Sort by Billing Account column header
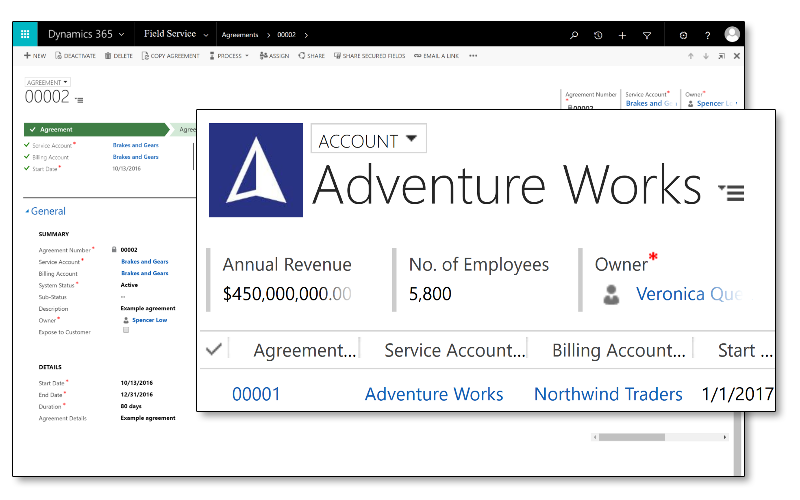The image size is (800, 500). point(619,351)
